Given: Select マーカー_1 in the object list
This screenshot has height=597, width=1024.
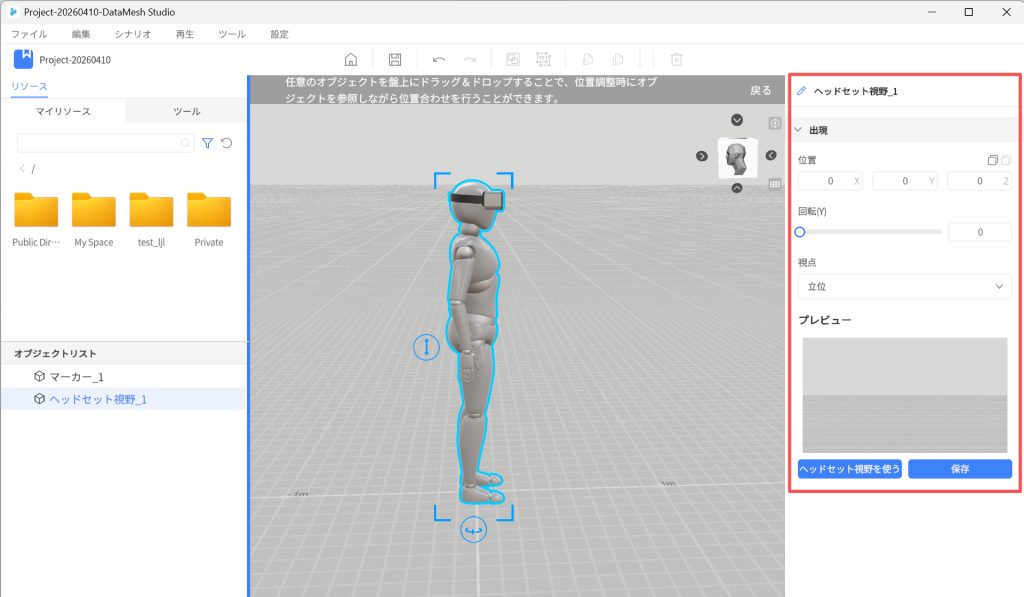Looking at the screenshot, I should click(x=77, y=377).
